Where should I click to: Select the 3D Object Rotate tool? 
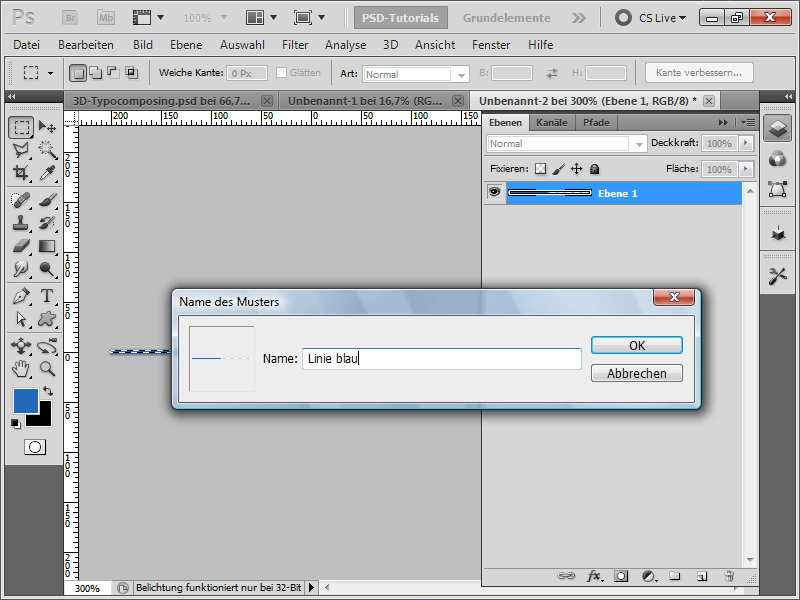21,346
